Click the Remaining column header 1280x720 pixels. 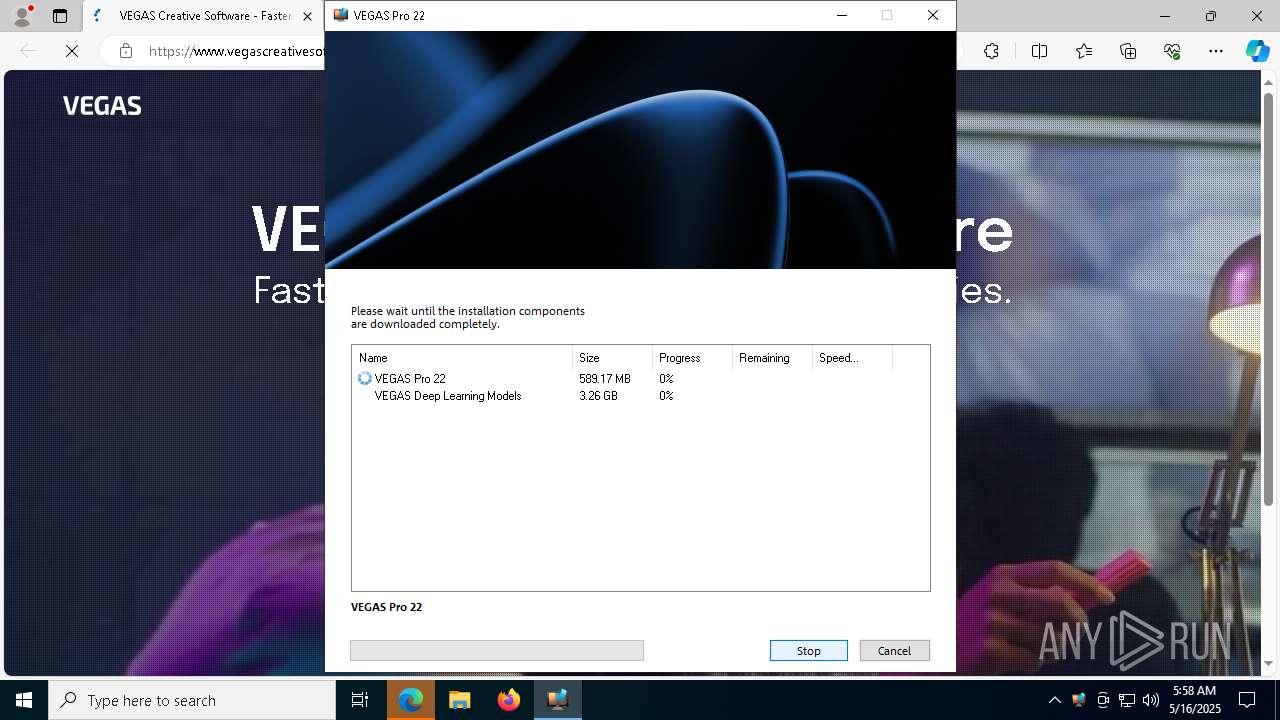pos(772,358)
